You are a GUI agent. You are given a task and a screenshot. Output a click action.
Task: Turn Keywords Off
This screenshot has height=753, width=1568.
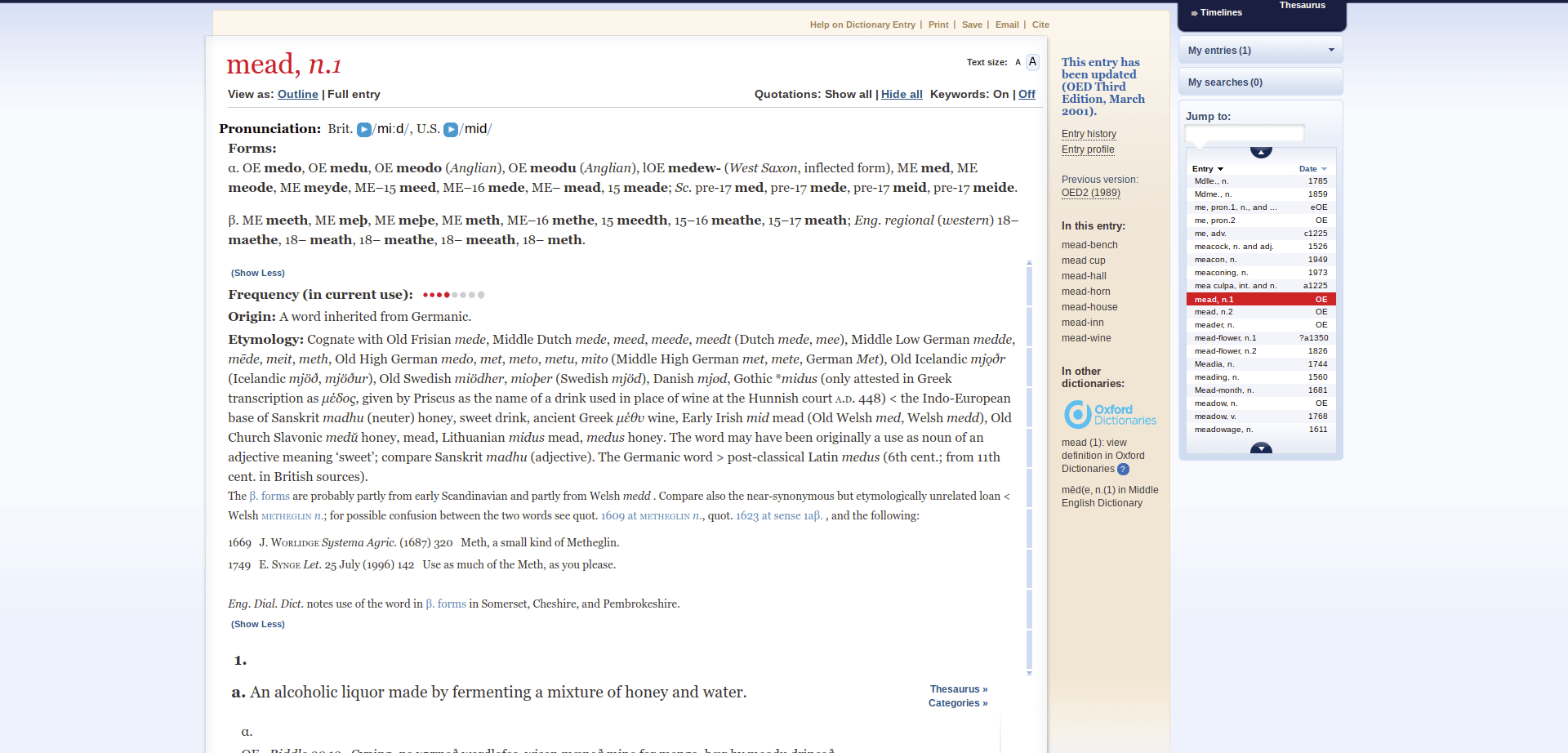point(1027,94)
